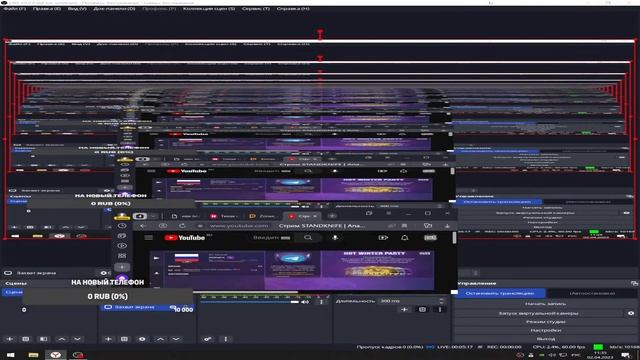
Task: Click the Запуск виртуальной камеры button
Action: [x=538, y=313]
